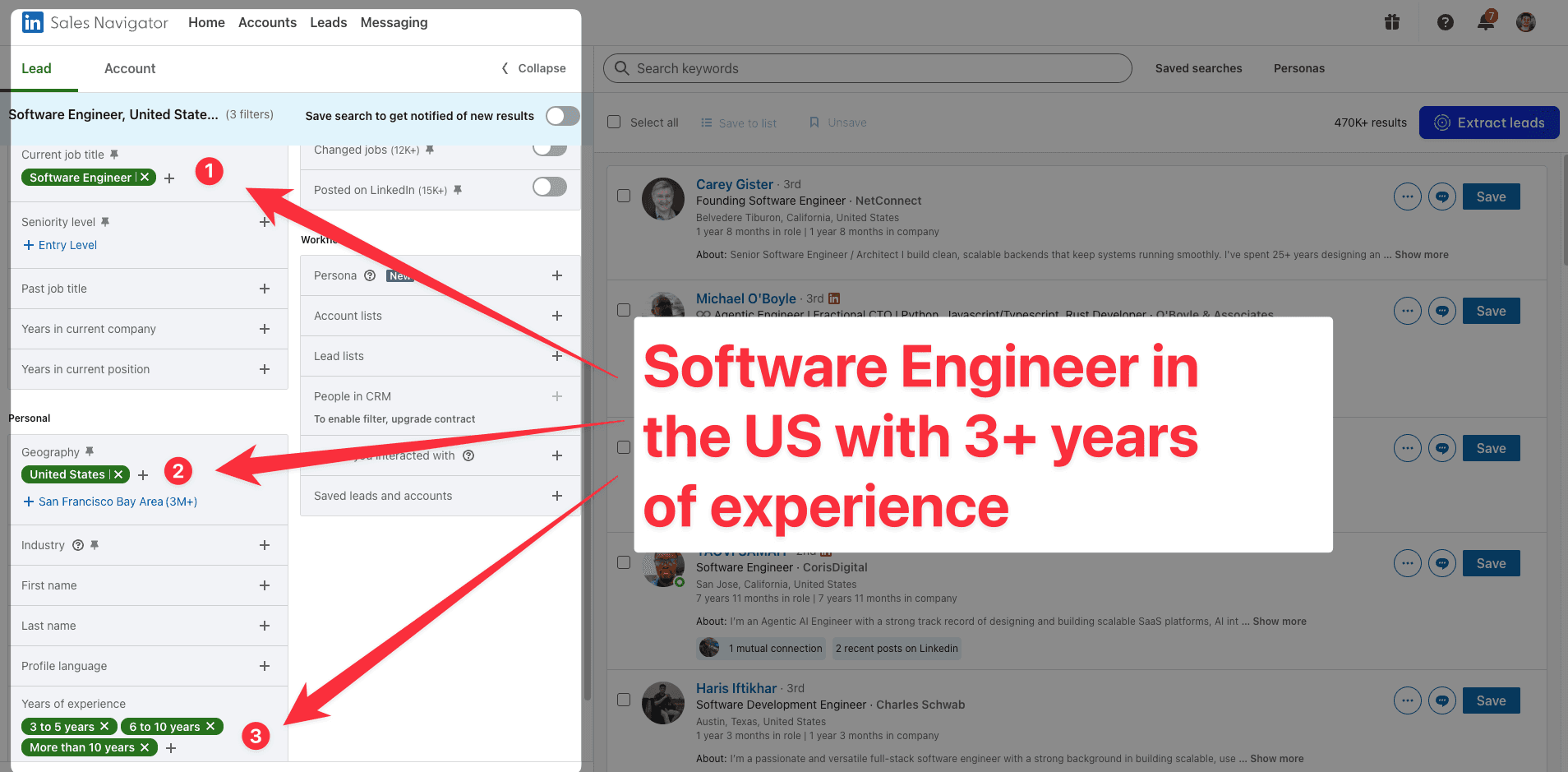Click the Industry help info icon
This screenshot has width=1568, height=772.
78,545
